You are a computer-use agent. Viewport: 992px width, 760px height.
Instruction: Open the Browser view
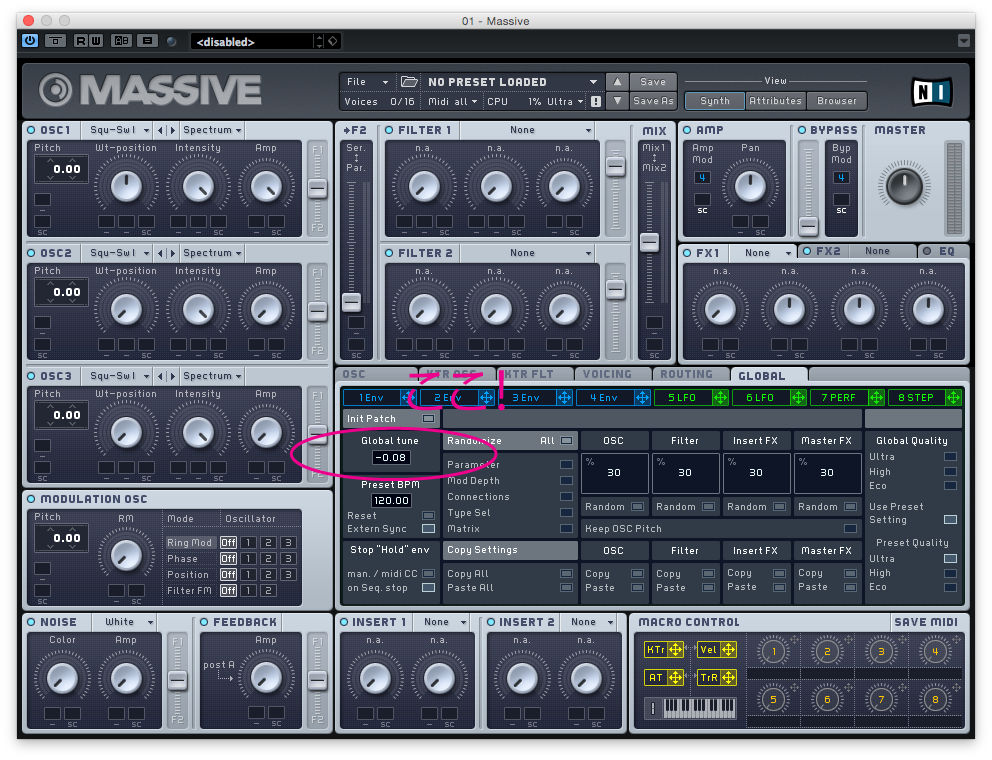pyautogui.click(x=836, y=101)
